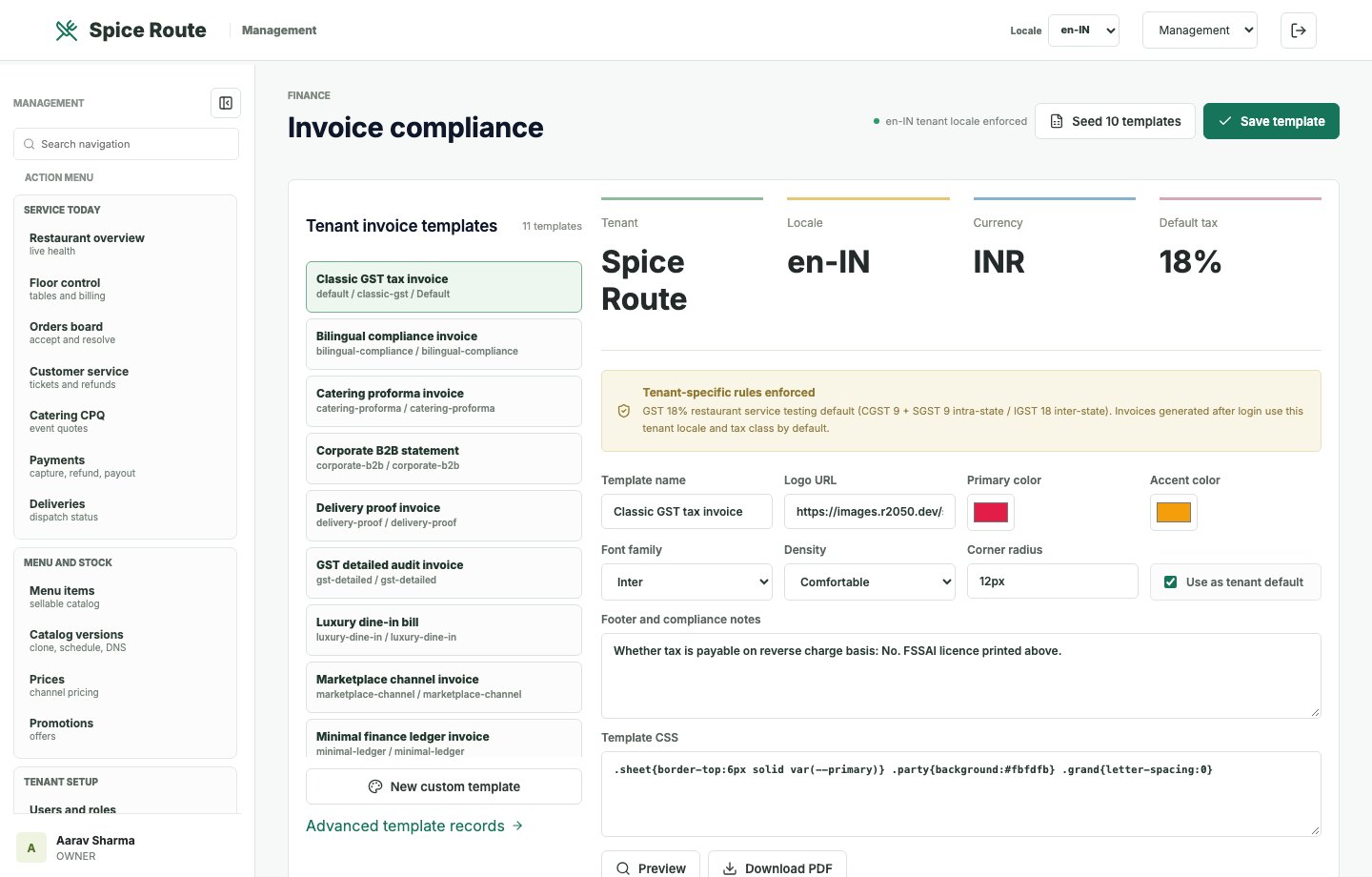Select Minimal finance ledger invoice template
This screenshot has width=1372, height=877.
click(x=444, y=740)
